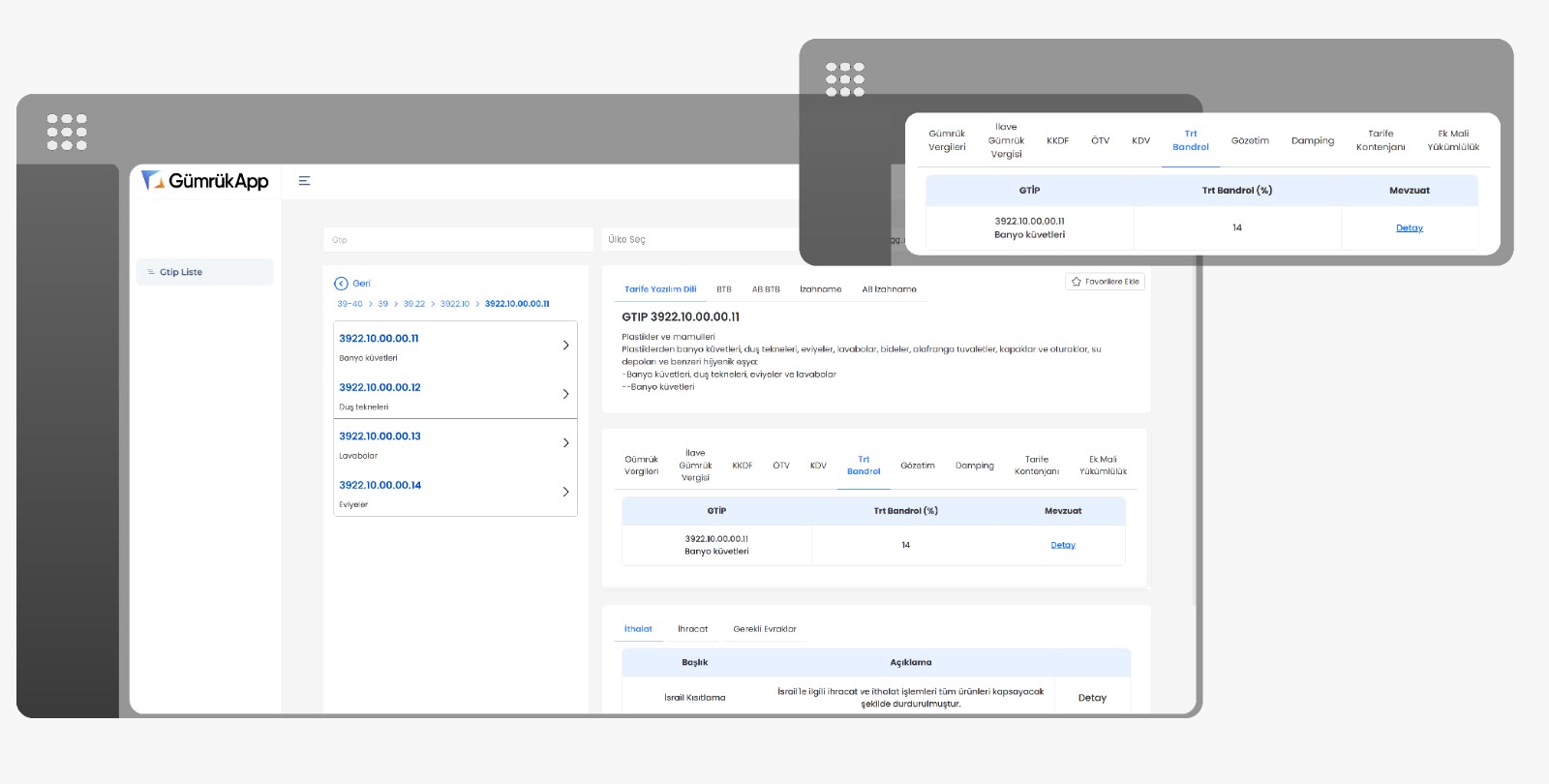The height and width of the screenshot is (784, 1549).
Task: Click the Detay link in Trt Bandrol table
Action: [1063, 545]
